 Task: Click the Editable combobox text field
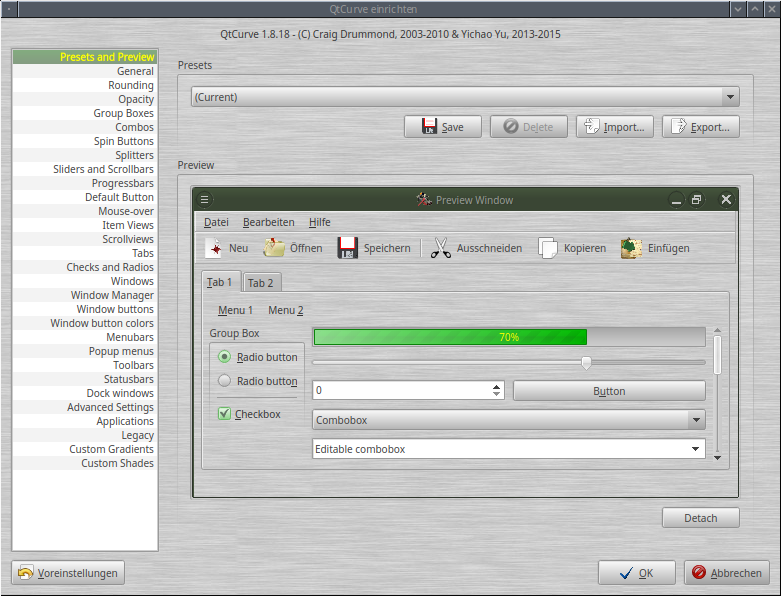[500, 449]
